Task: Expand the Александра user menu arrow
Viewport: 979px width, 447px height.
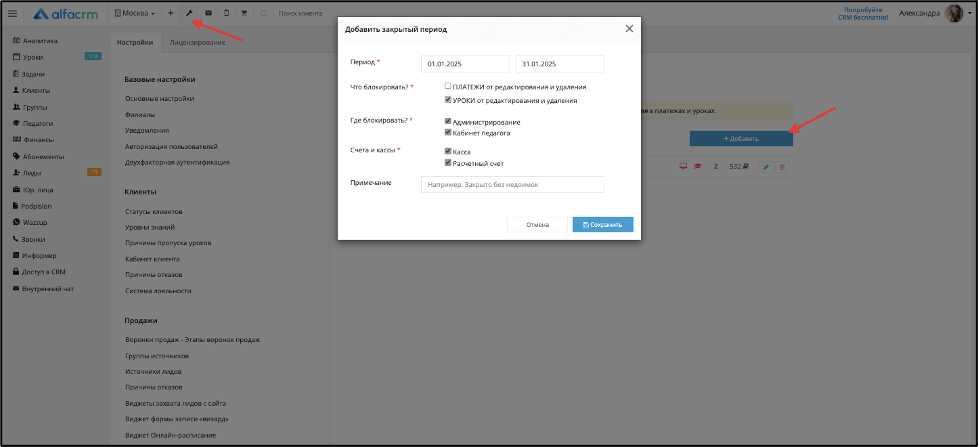Action: (971, 13)
